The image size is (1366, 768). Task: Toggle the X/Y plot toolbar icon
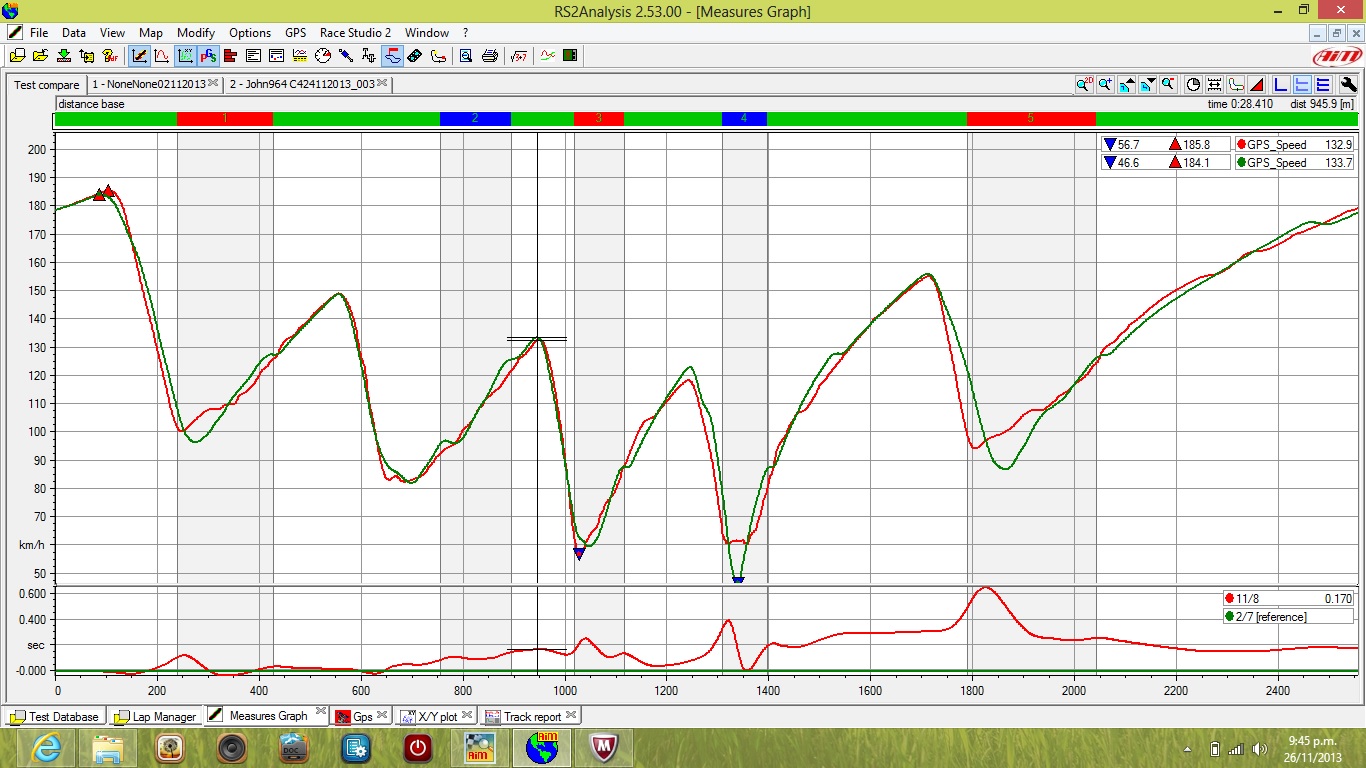pos(185,55)
